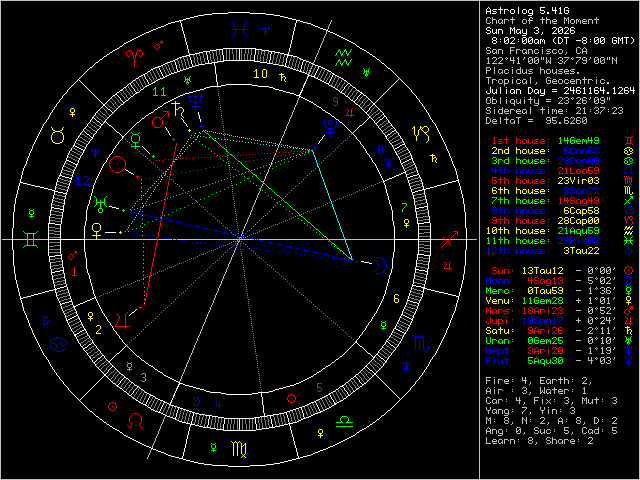This screenshot has height=480, width=640.
Task: Select house number 5 in the wheel
Action: pyautogui.click(x=319, y=387)
